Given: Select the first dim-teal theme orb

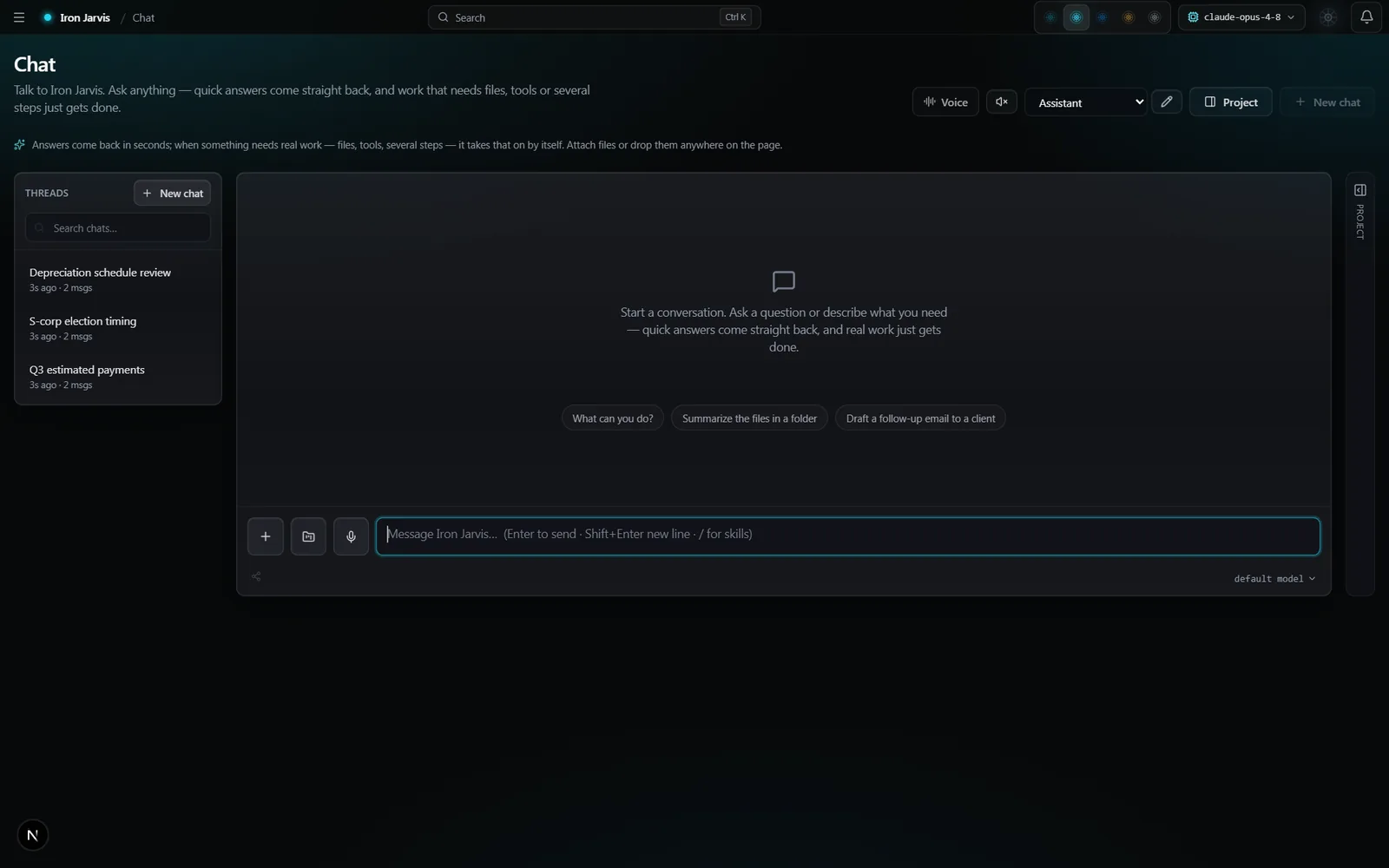Looking at the screenshot, I should point(1050,17).
